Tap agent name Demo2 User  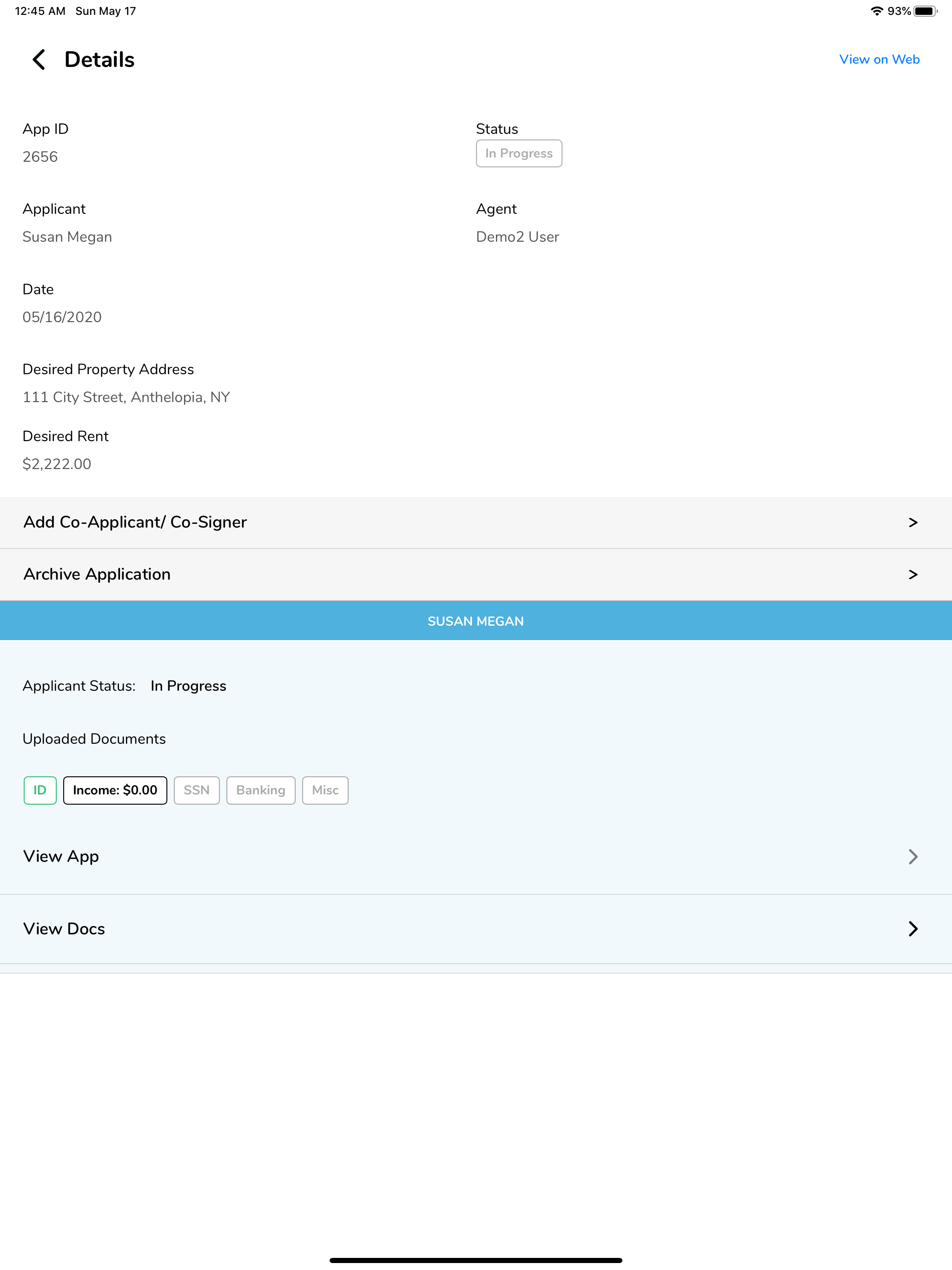point(517,237)
